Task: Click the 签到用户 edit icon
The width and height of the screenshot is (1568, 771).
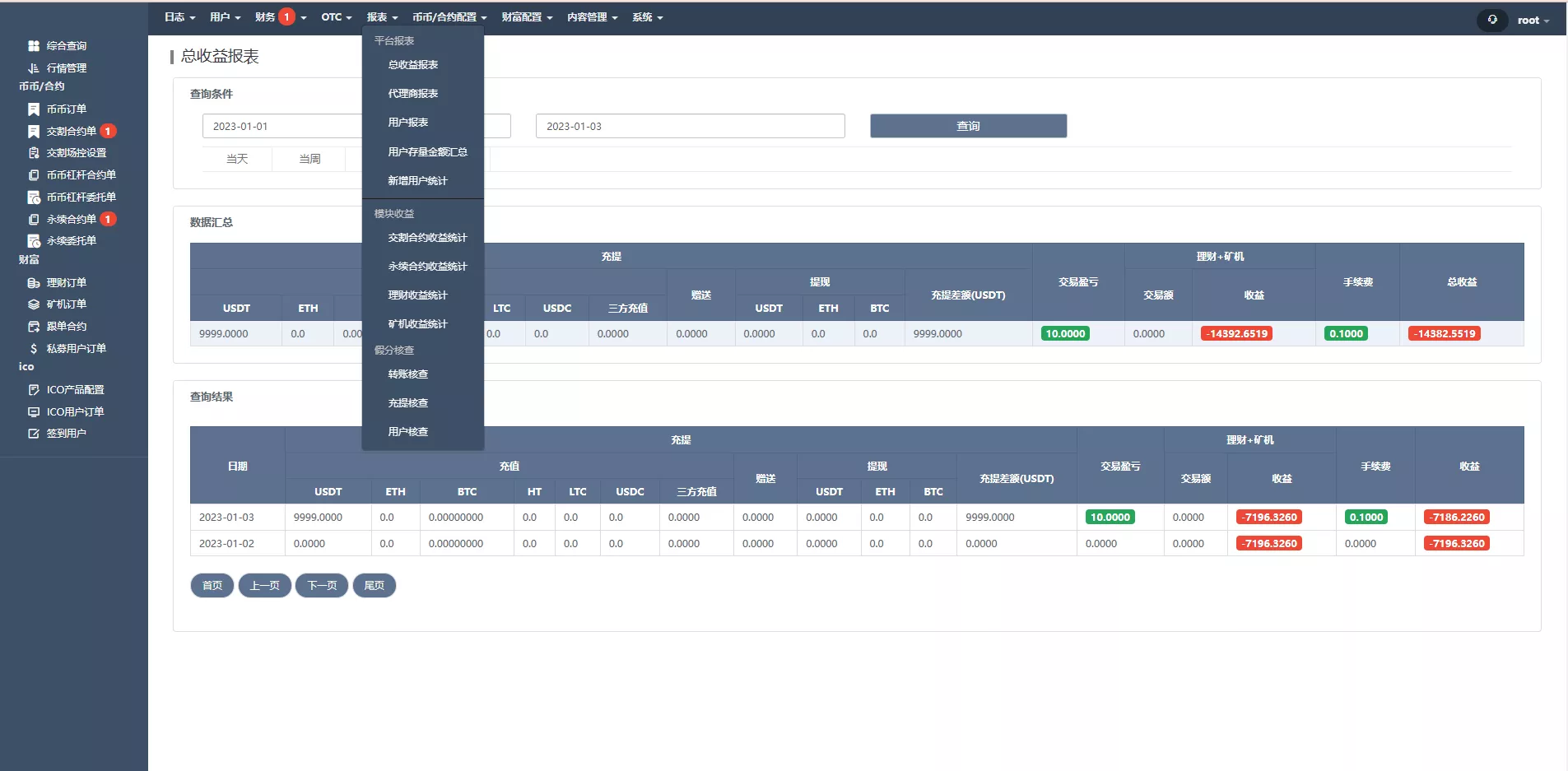Action: (34, 434)
